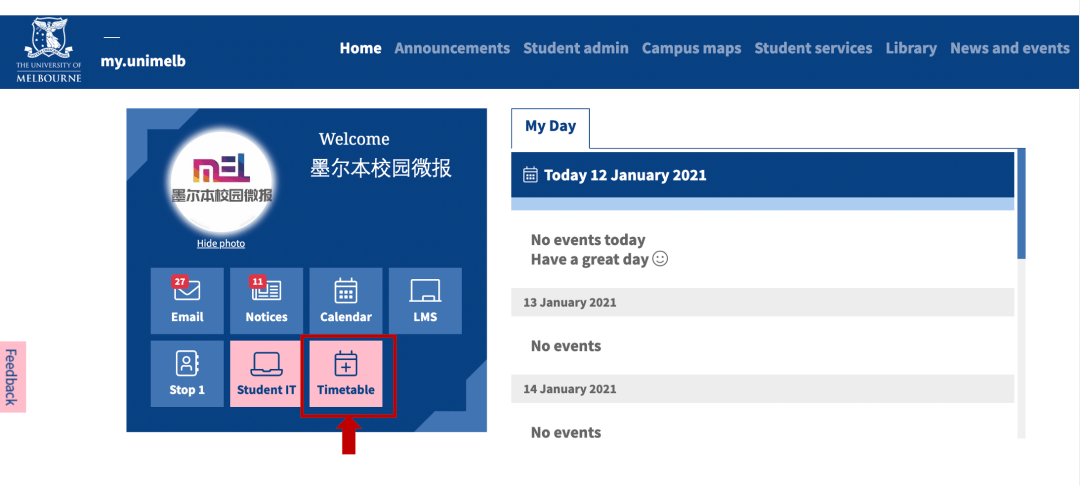Click the 'No events today' message
This screenshot has height=486, width=1080.
point(588,240)
